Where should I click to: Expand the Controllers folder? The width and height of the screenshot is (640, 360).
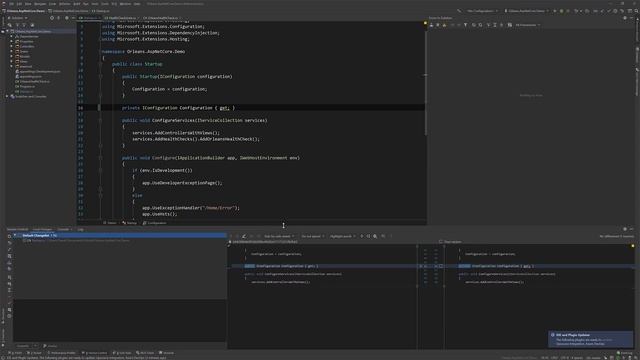pyautogui.click(x=11, y=46)
